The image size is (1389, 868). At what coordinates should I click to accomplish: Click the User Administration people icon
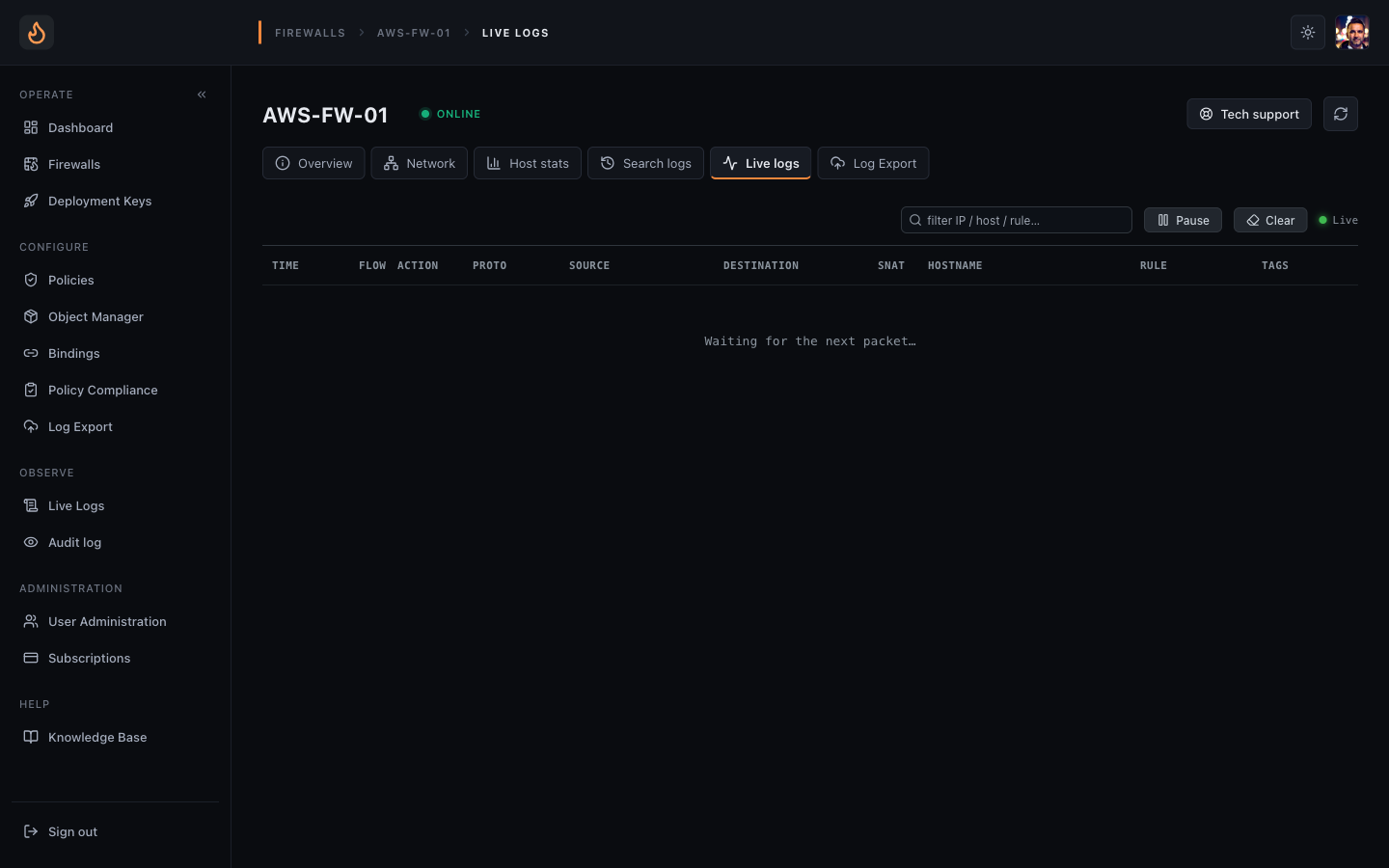[31, 621]
